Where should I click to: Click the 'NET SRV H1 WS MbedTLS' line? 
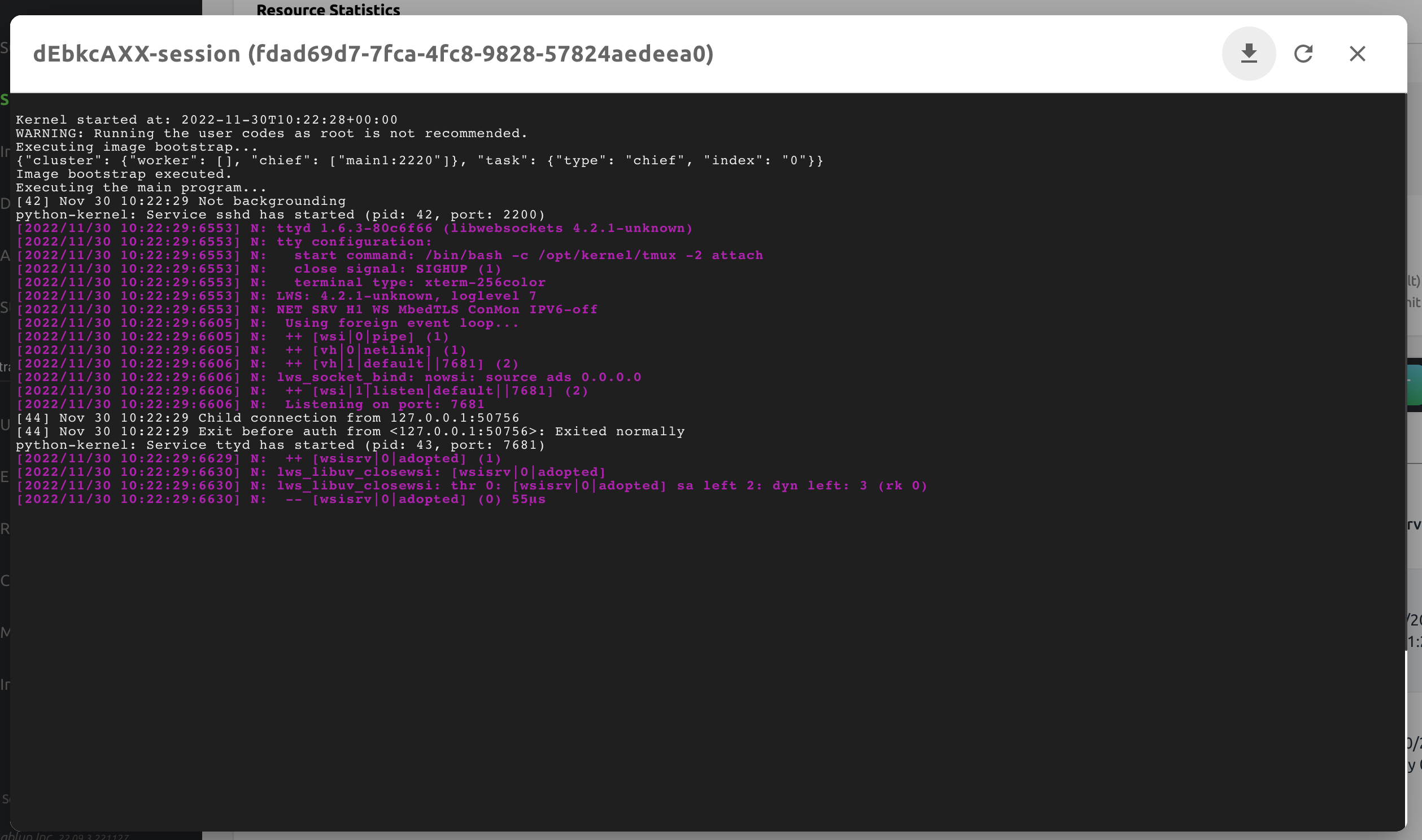pyautogui.click(x=307, y=310)
